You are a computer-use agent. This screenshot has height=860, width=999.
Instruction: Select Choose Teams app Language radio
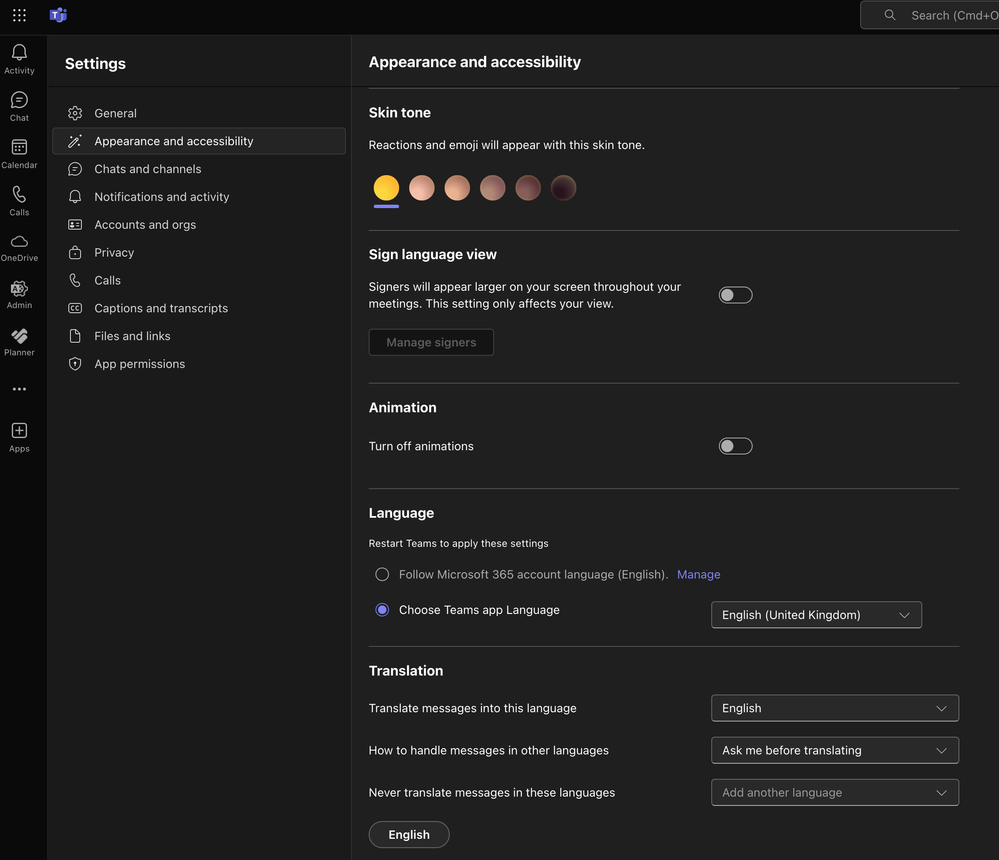coord(382,610)
